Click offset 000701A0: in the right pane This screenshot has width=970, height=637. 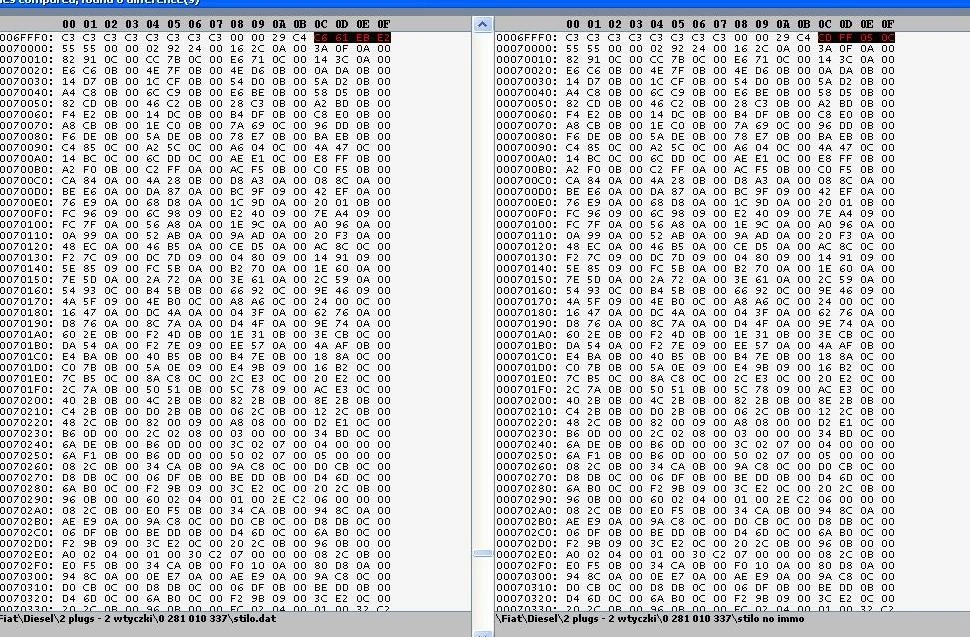[526, 335]
